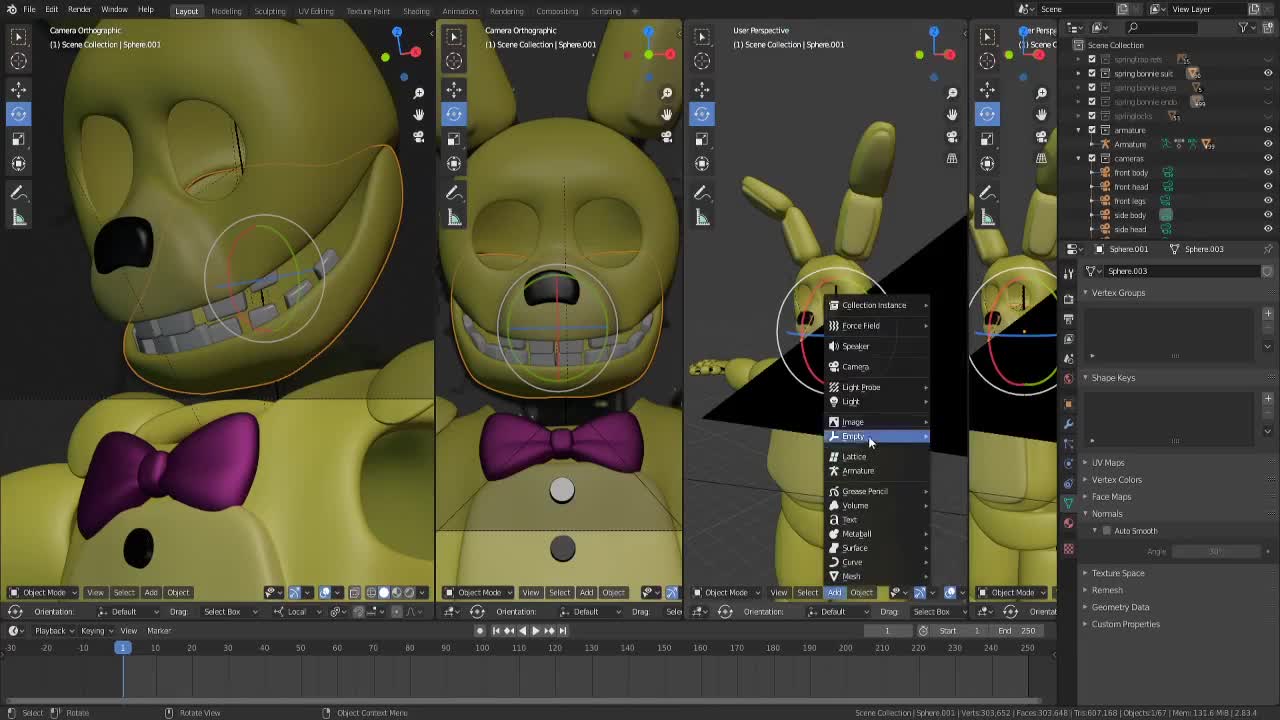Open Physics properties tab icon
Viewport: 1280px width, 720px height.
click(1068, 463)
